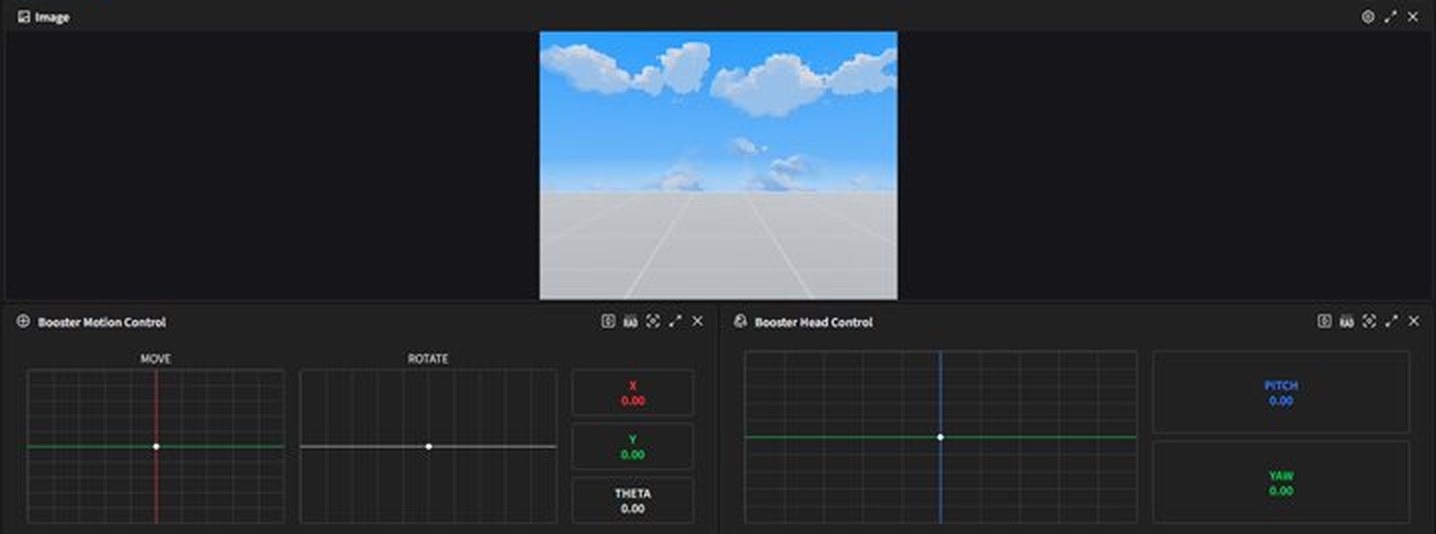Image resolution: width=1436 pixels, height=534 pixels.
Task: Select the THETA value box
Action: [632, 500]
